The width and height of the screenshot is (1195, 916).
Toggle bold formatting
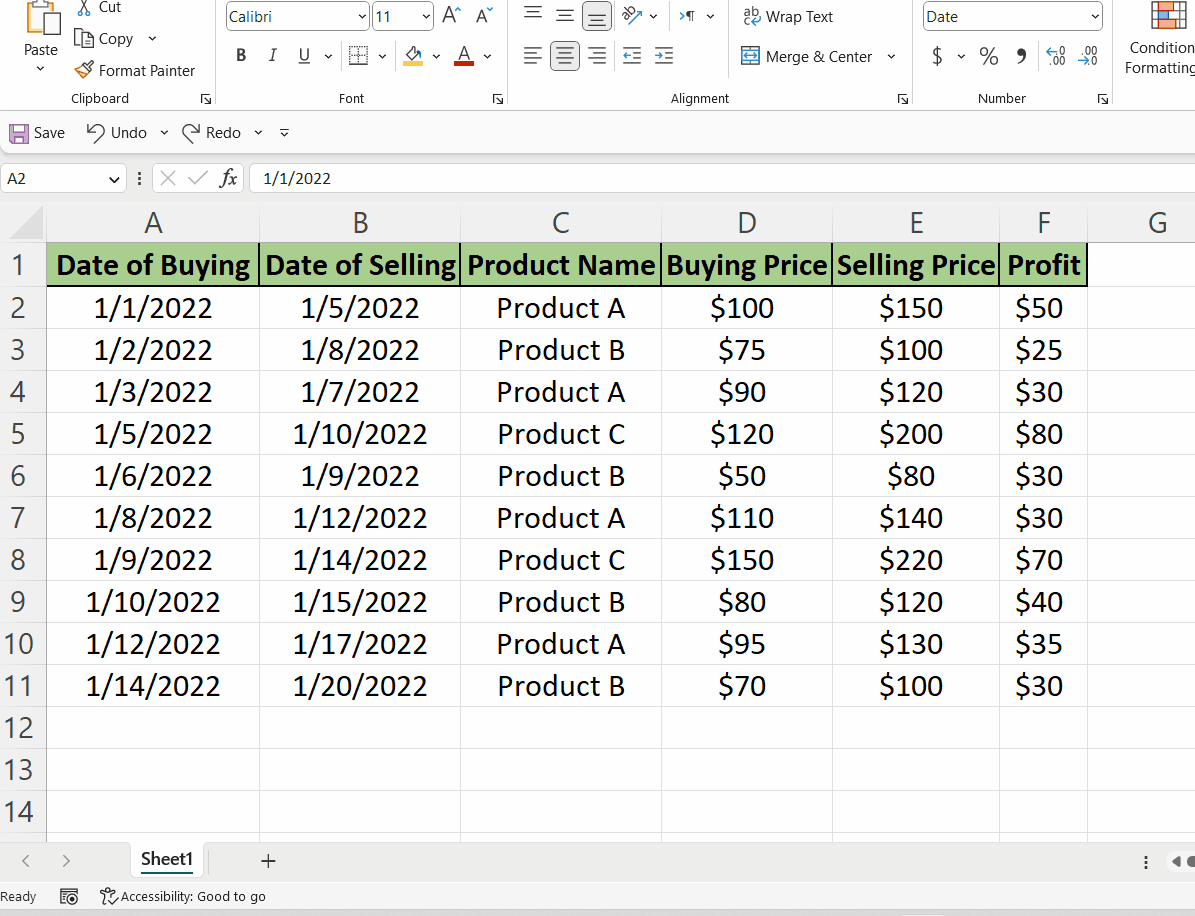coord(240,55)
